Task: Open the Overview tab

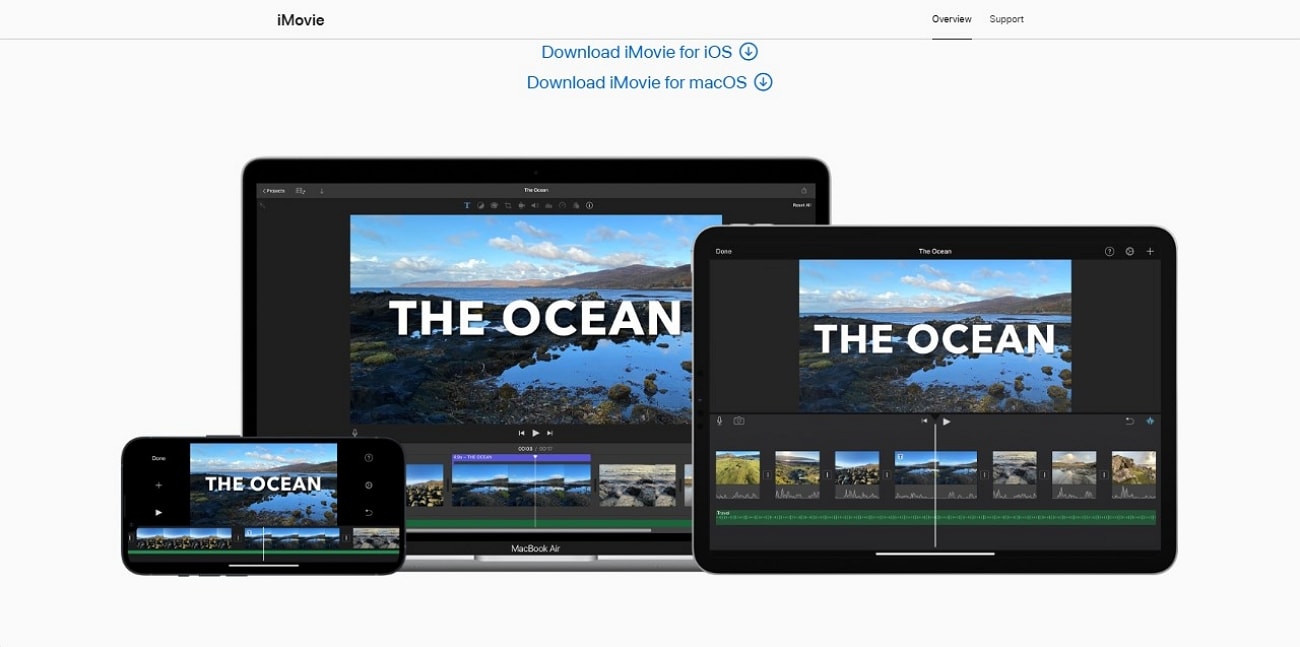Action: coord(951,19)
